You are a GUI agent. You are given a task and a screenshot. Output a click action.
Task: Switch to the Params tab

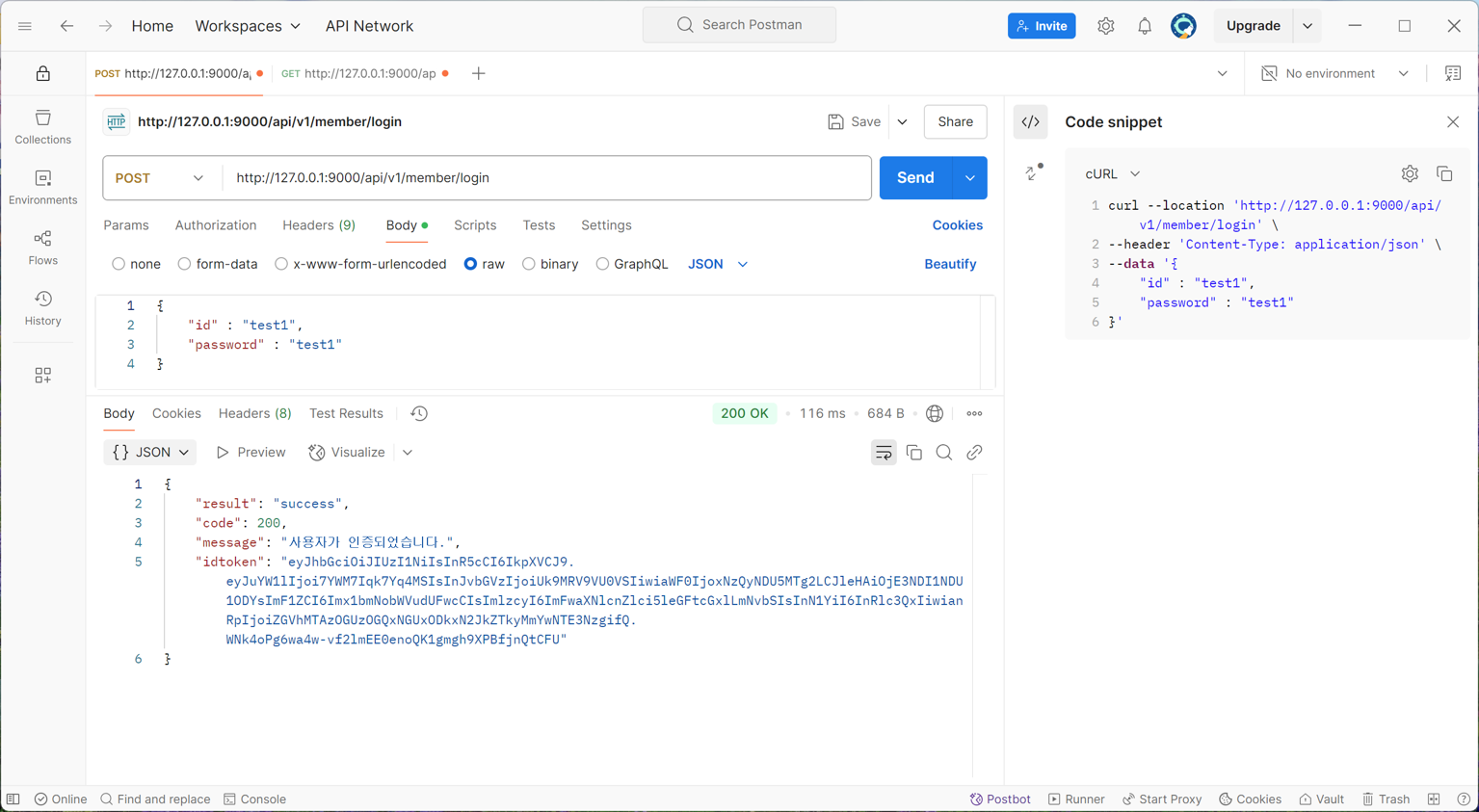click(126, 225)
